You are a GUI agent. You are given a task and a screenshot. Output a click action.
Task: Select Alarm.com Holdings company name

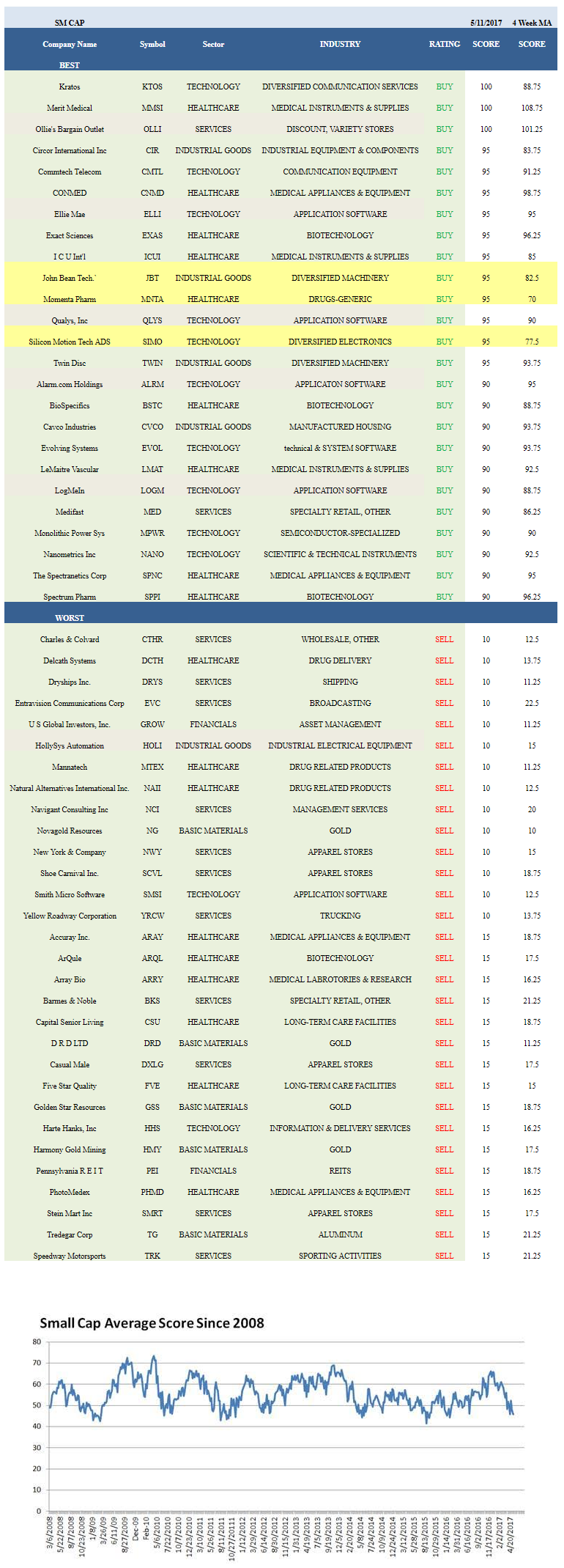pos(70,384)
